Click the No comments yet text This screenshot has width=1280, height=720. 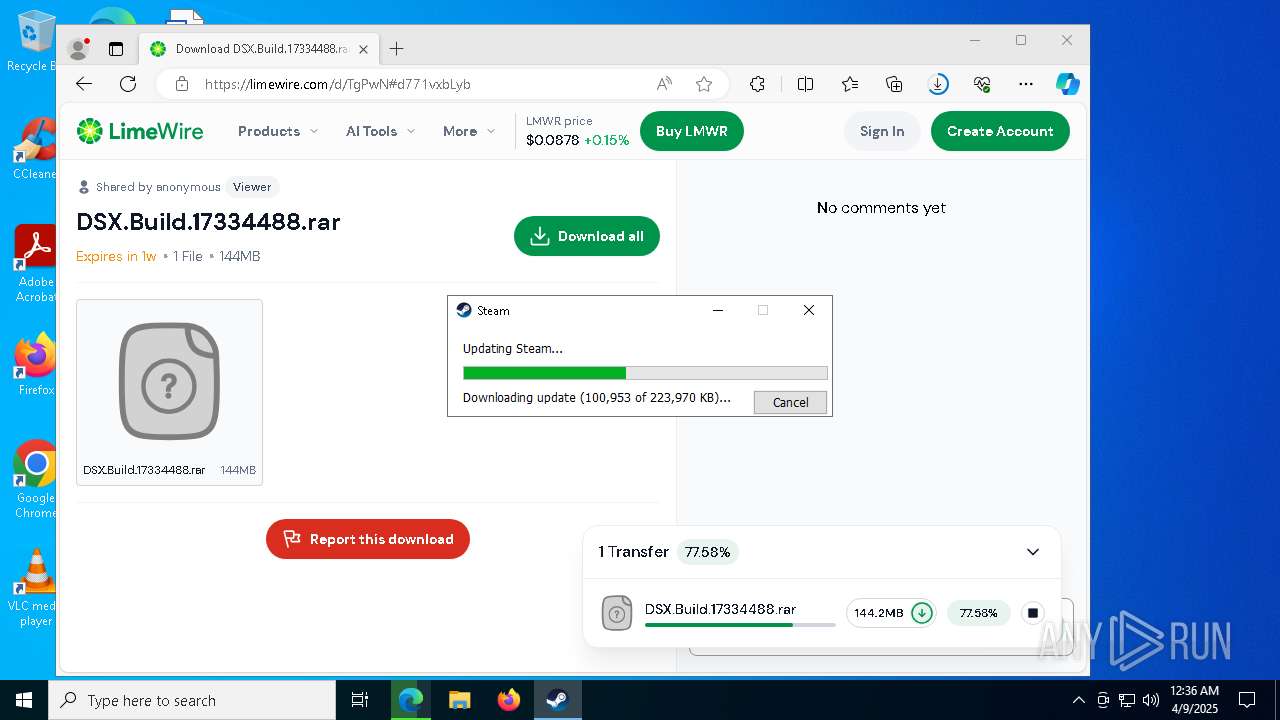tap(881, 208)
